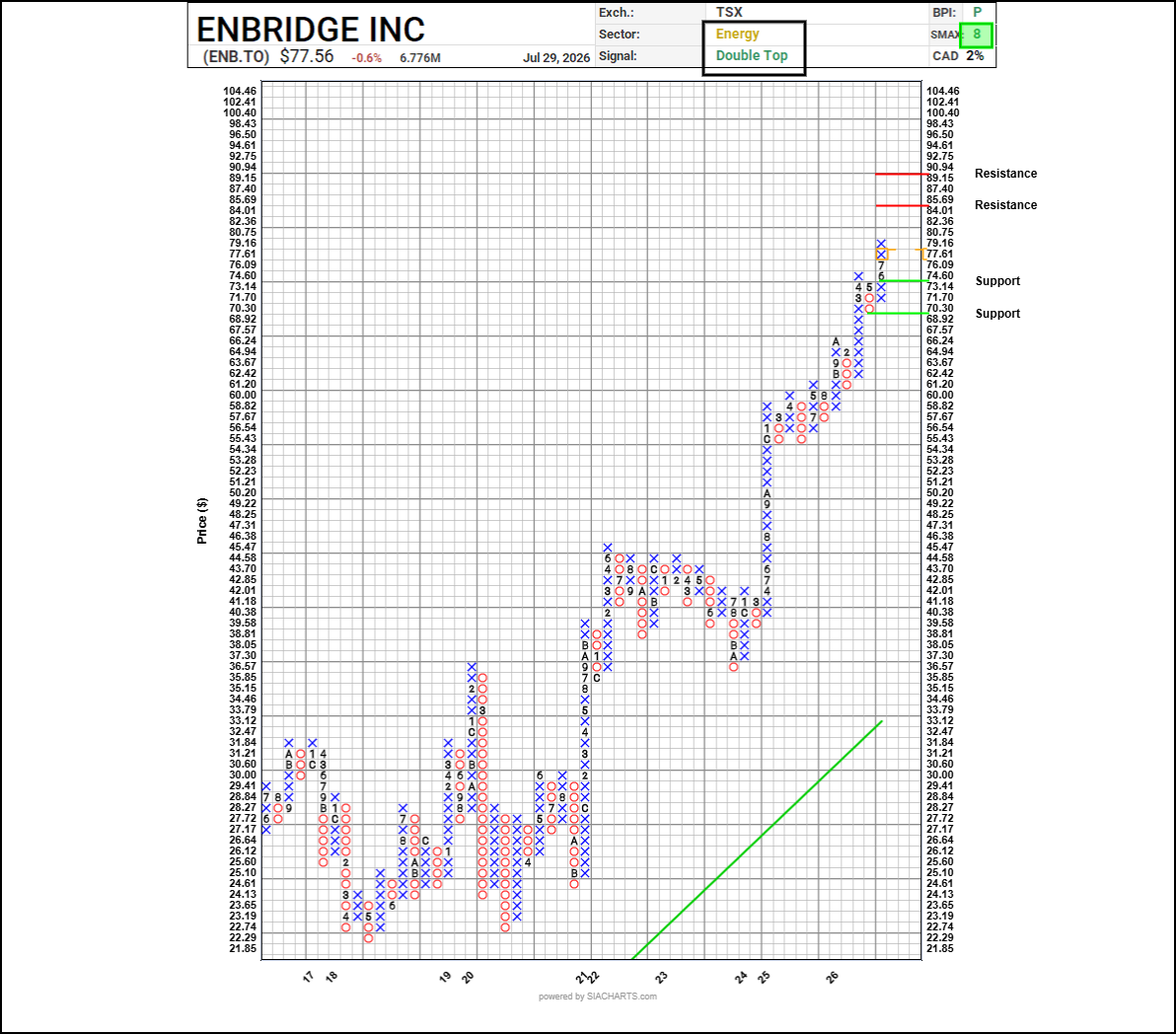Screen dimensions: 1176x1034
Task: Click the lower Support label near 70.30
Action: tap(997, 314)
